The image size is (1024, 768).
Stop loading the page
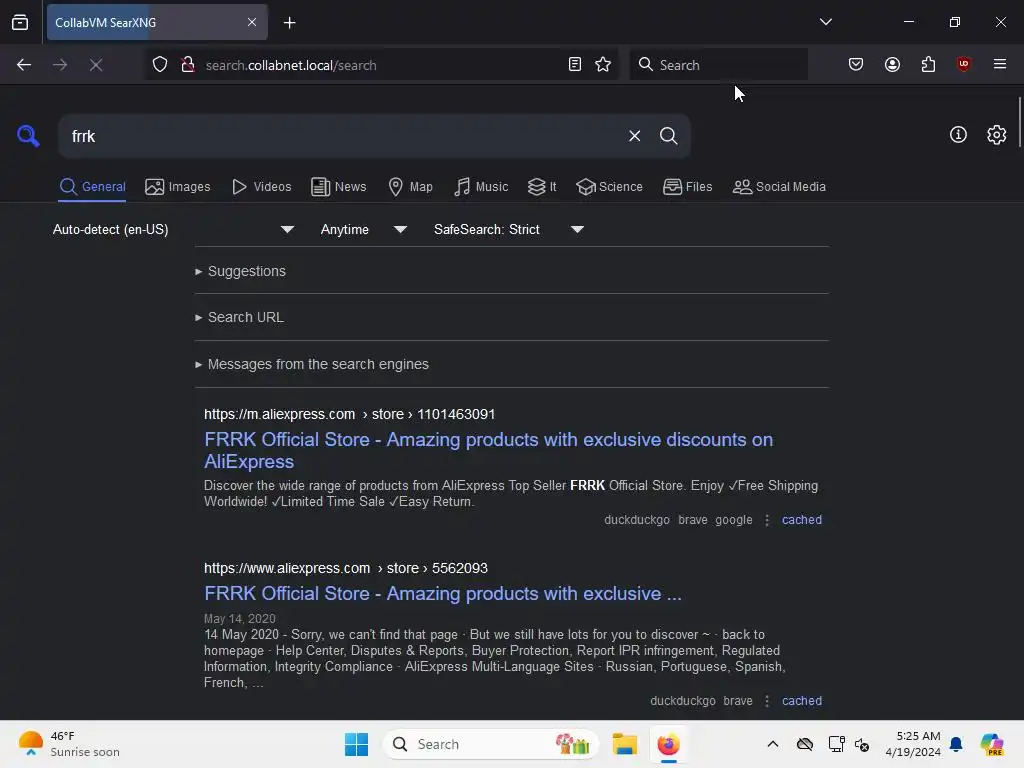(x=96, y=65)
